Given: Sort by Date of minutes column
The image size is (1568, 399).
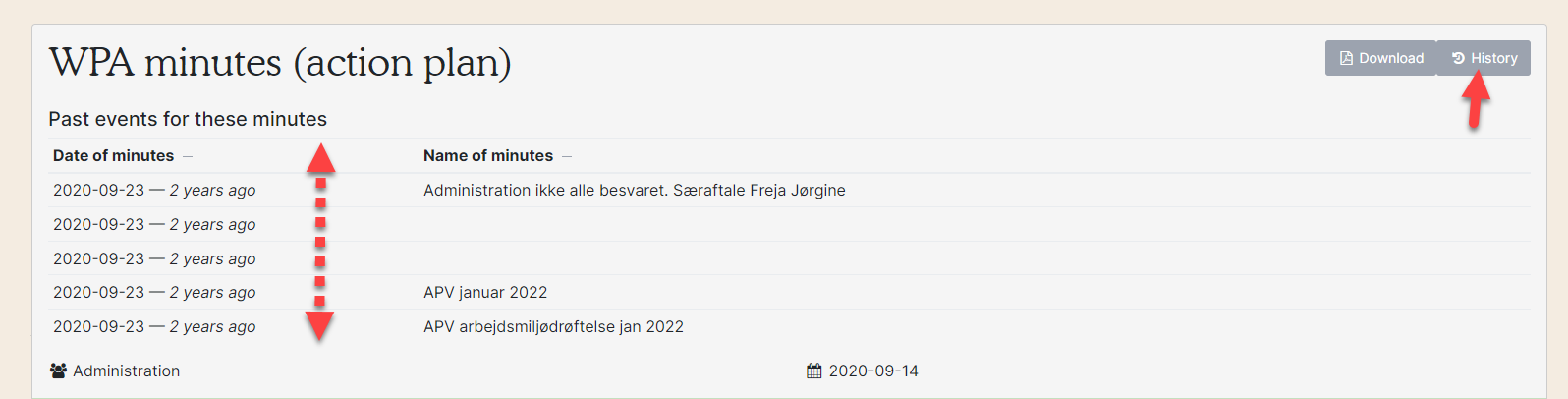Looking at the screenshot, I should [113, 155].
